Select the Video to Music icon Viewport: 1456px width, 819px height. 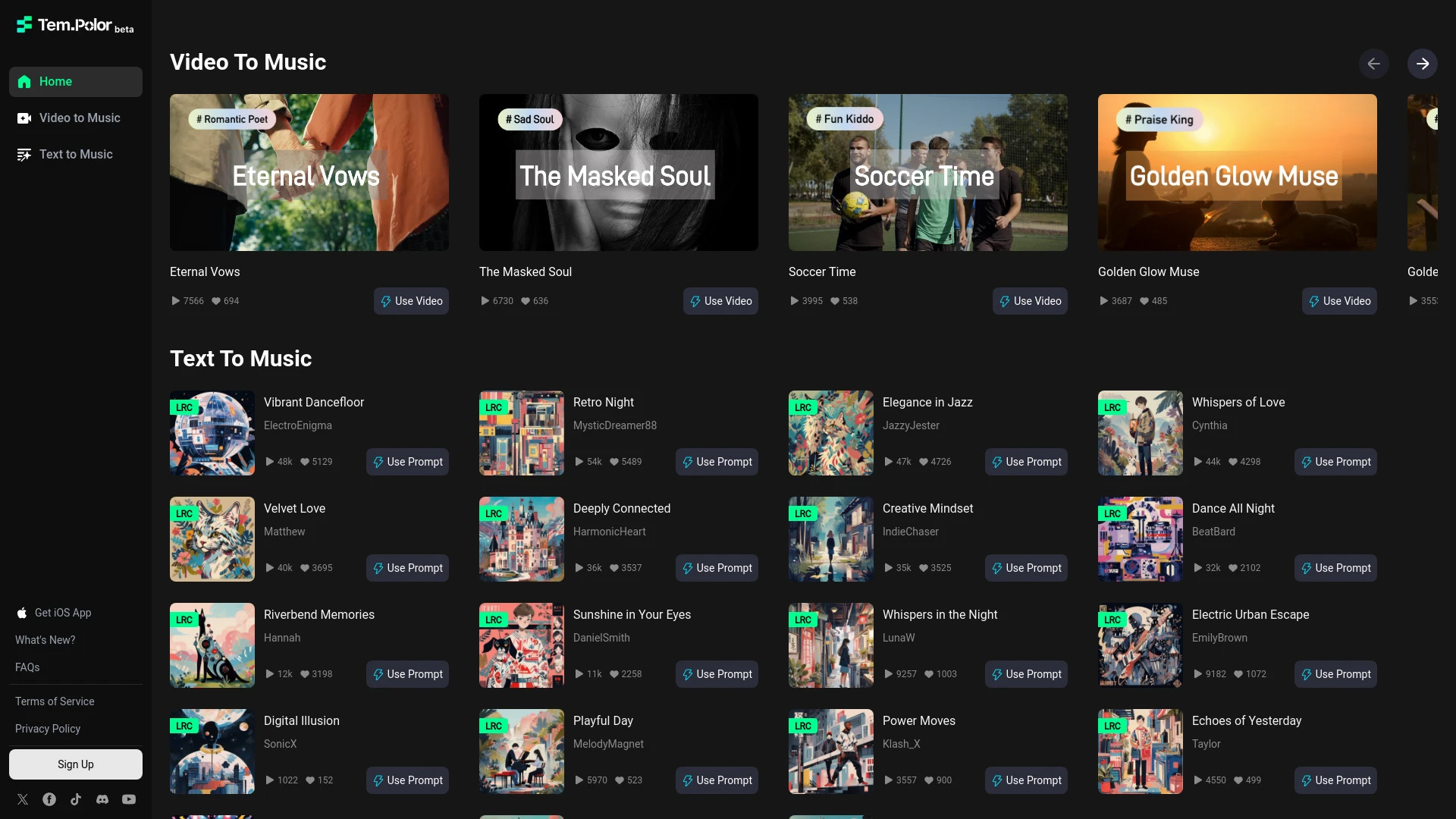(24, 118)
